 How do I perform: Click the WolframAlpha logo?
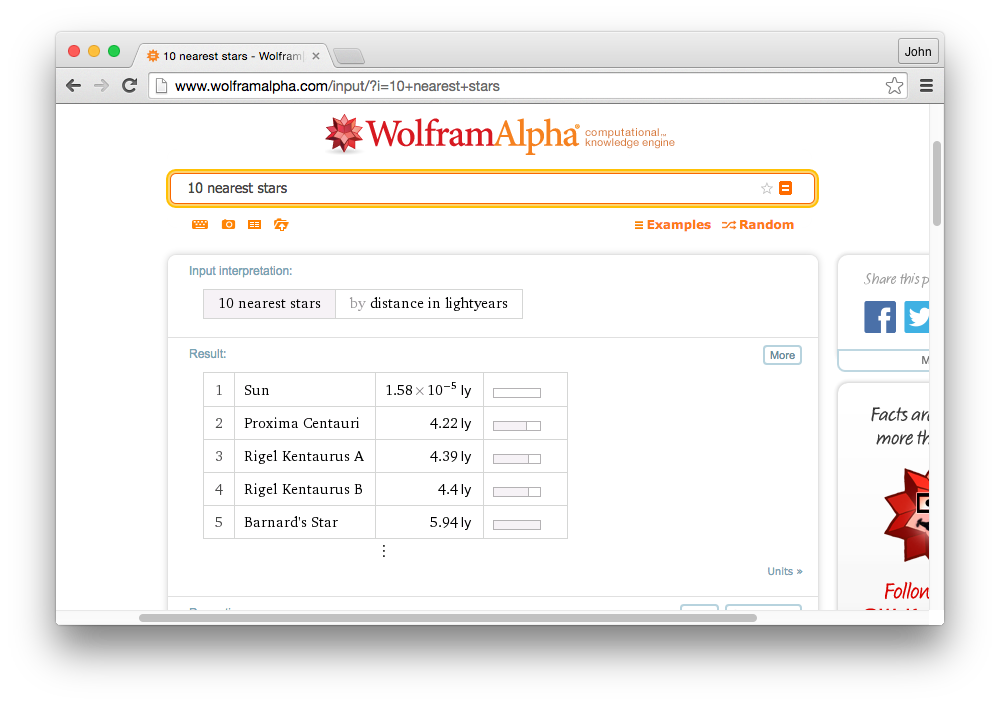[x=499, y=135]
